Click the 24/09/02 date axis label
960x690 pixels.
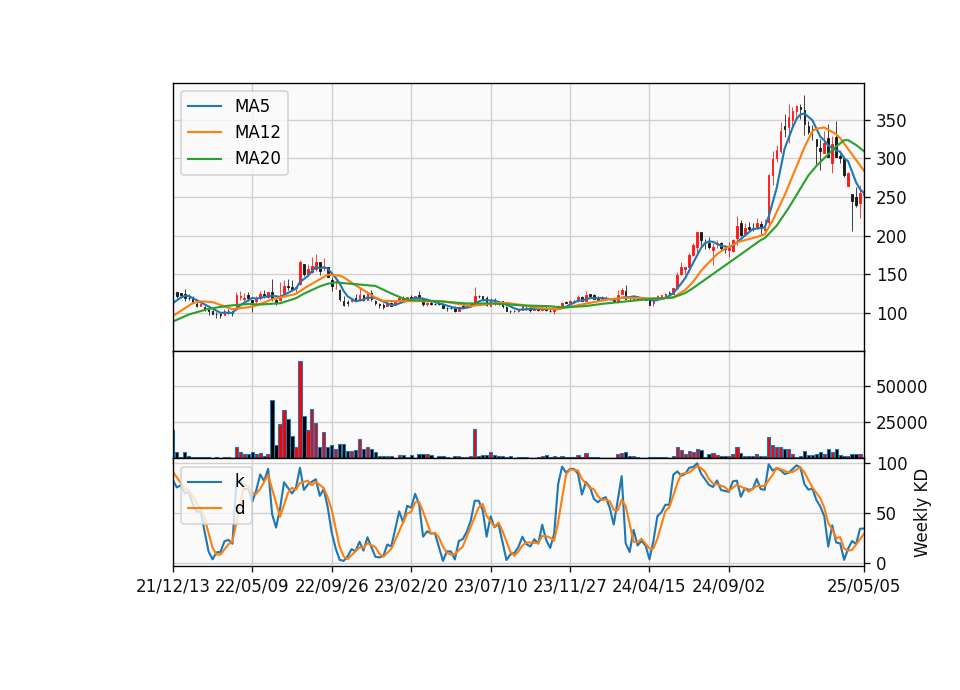729,586
